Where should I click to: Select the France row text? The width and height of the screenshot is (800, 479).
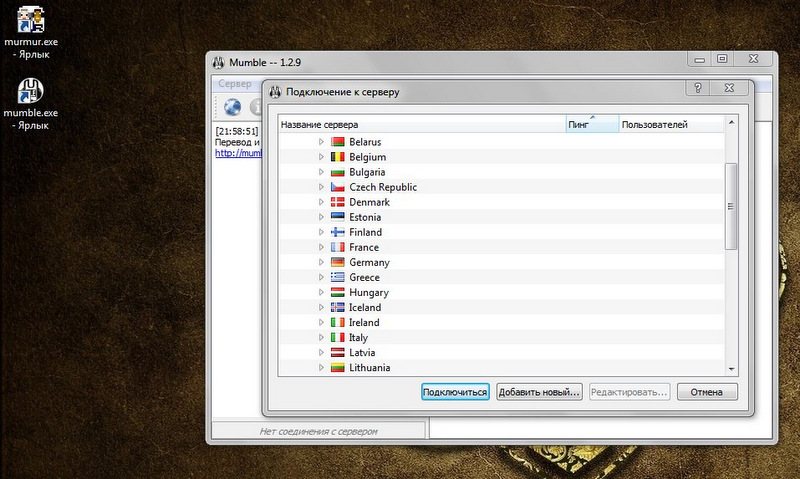coord(364,247)
